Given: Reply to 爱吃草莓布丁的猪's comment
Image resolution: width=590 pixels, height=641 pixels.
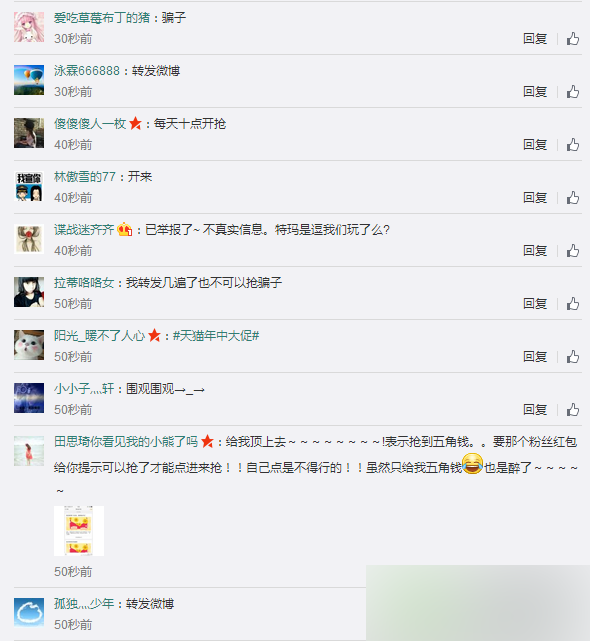Looking at the screenshot, I should pos(535,39).
